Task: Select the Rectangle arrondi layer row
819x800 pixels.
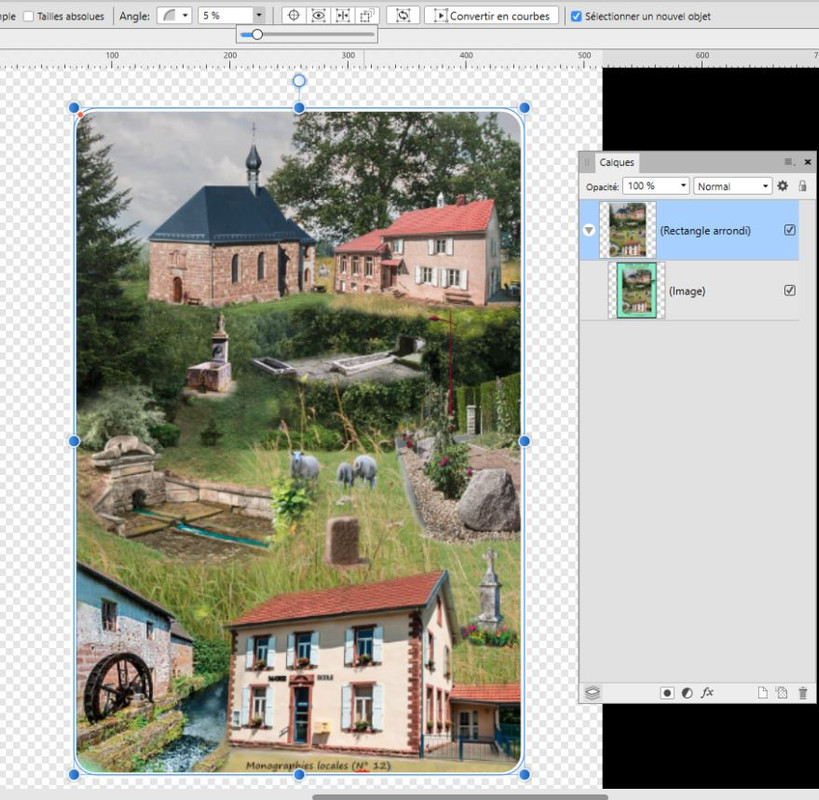Action: [689, 230]
